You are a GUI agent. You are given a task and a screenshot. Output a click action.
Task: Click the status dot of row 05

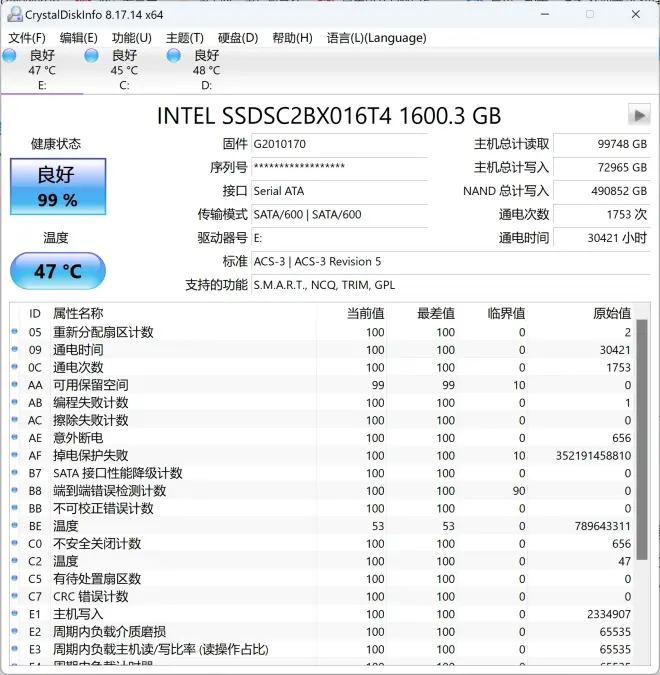tap(15, 331)
